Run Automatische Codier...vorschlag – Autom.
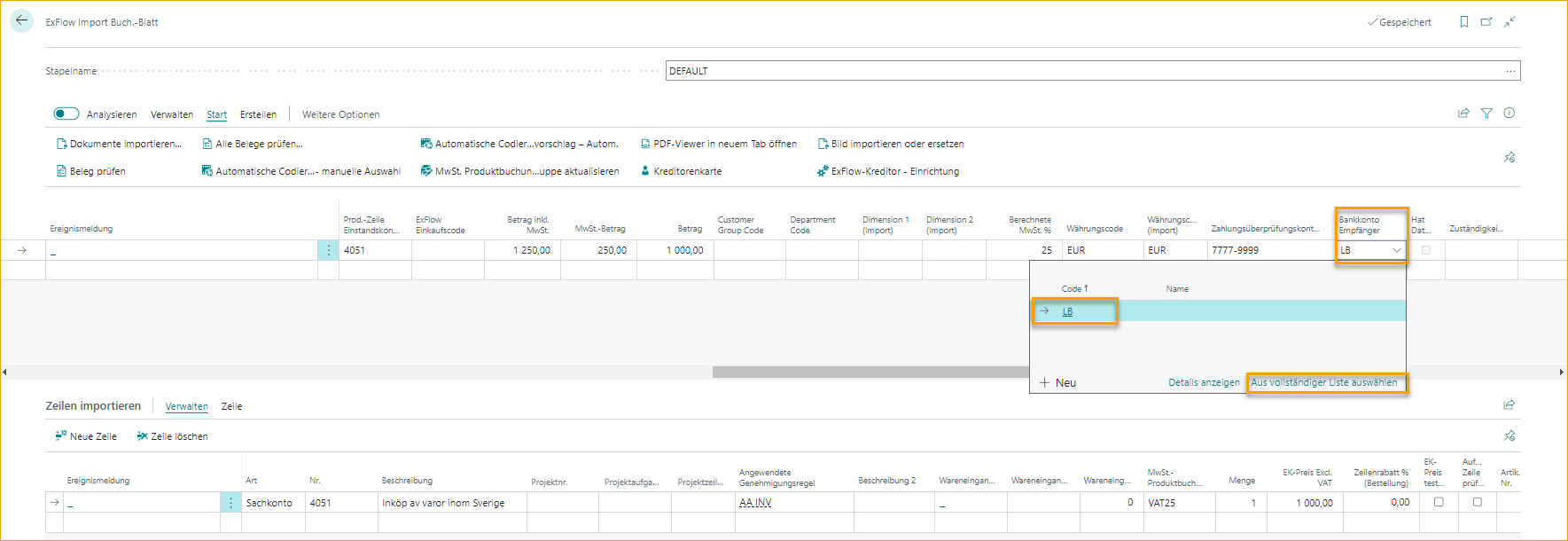This screenshot has width=1568, height=541. point(519,144)
